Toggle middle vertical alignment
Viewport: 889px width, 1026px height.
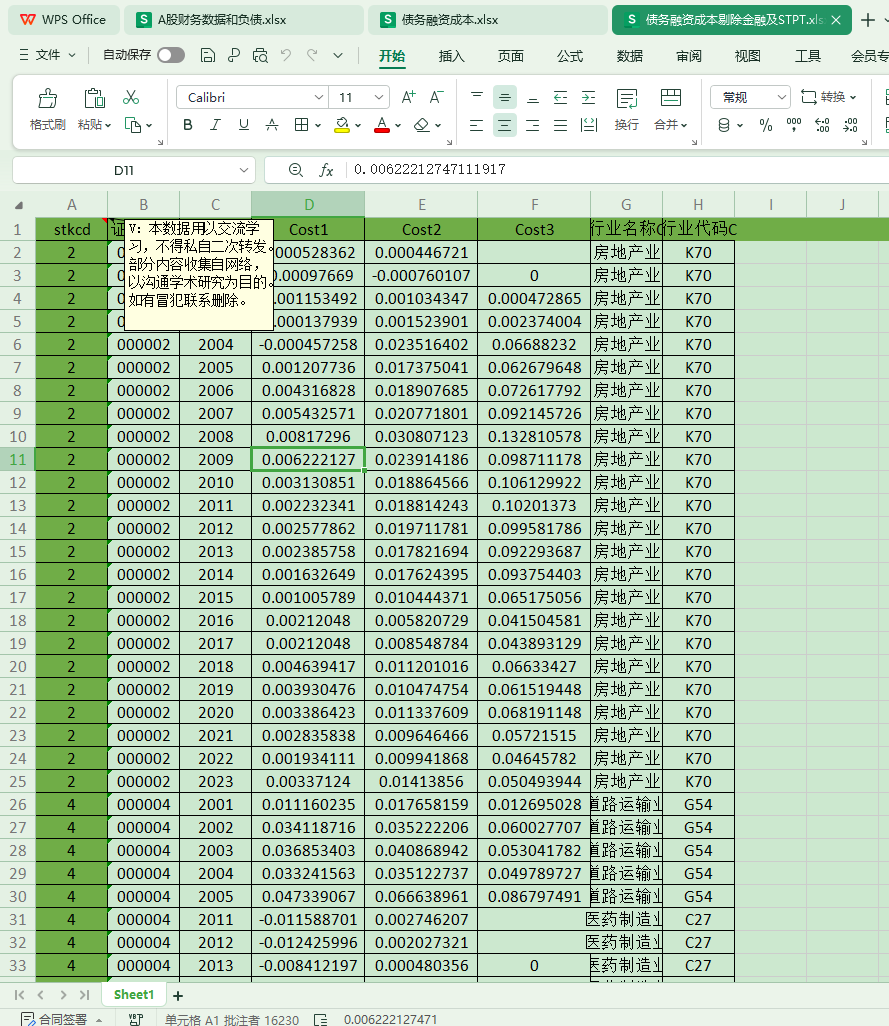click(505, 97)
